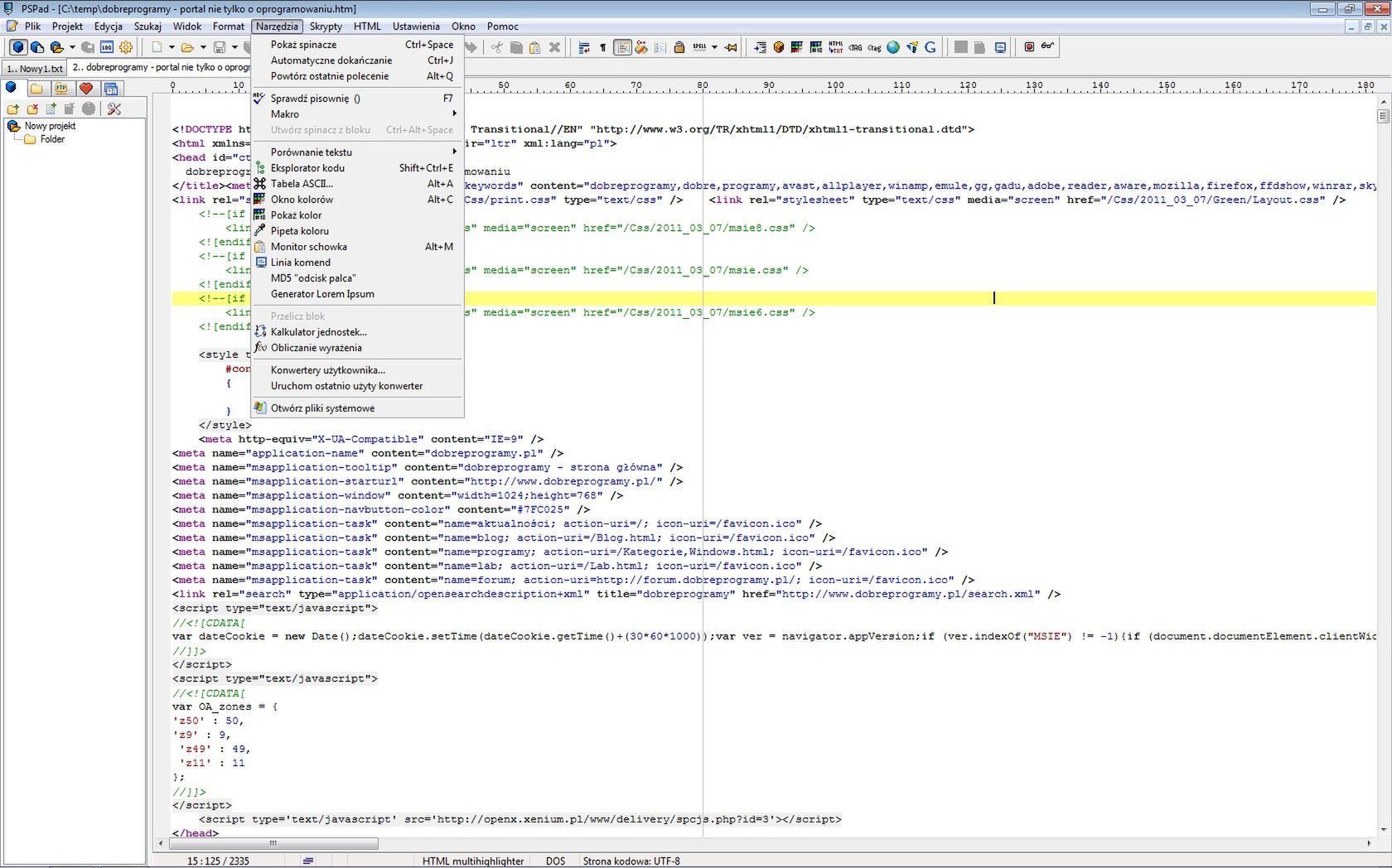Click the delete X toolbar icon
This screenshot has height=868, width=1392.
pyautogui.click(x=555, y=47)
